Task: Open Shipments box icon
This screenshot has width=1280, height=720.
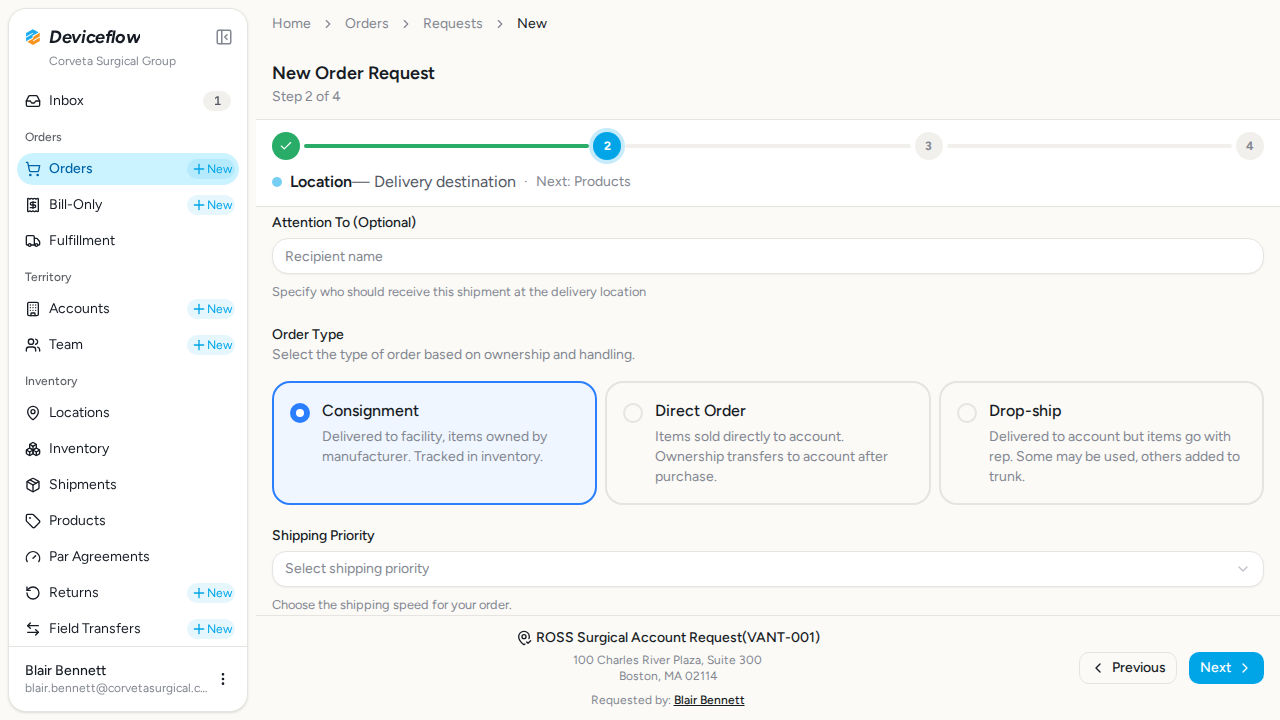Action: point(33,485)
